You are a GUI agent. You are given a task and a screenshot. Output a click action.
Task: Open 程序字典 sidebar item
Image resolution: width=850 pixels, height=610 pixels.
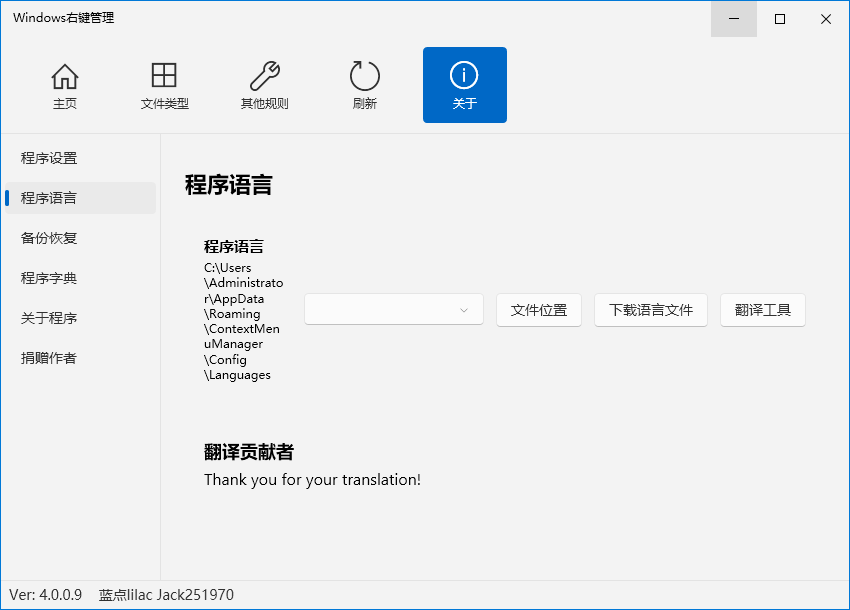80,278
